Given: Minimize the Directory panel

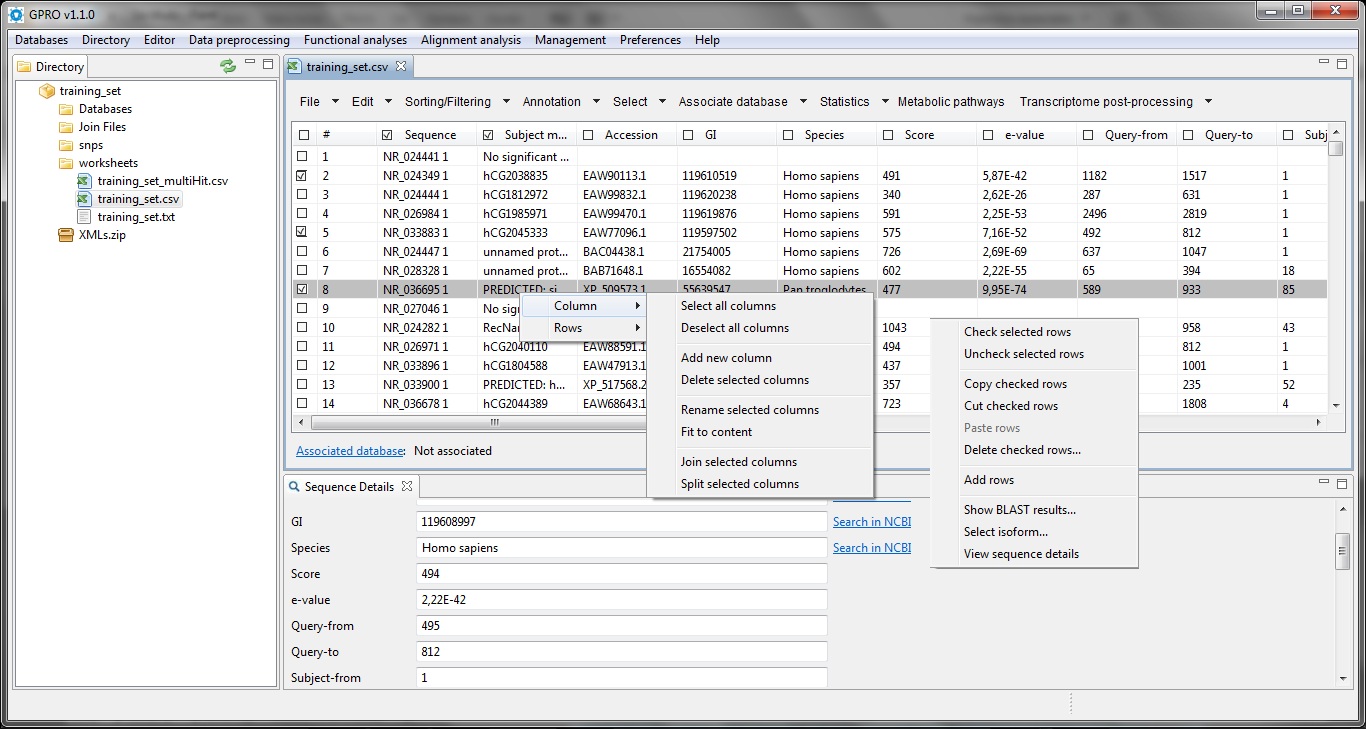Looking at the screenshot, I should [250, 65].
